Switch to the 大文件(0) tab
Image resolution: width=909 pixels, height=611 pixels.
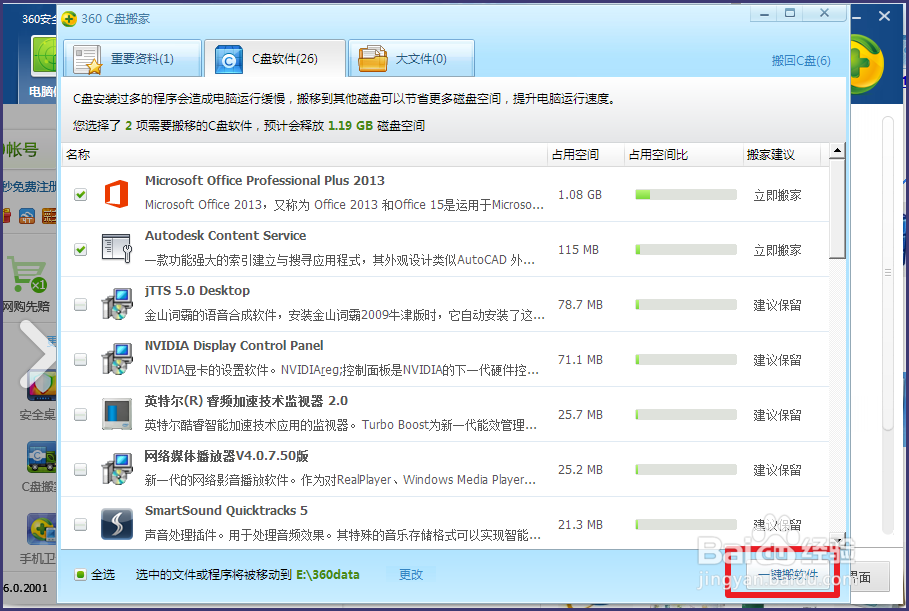pyautogui.click(x=412, y=59)
